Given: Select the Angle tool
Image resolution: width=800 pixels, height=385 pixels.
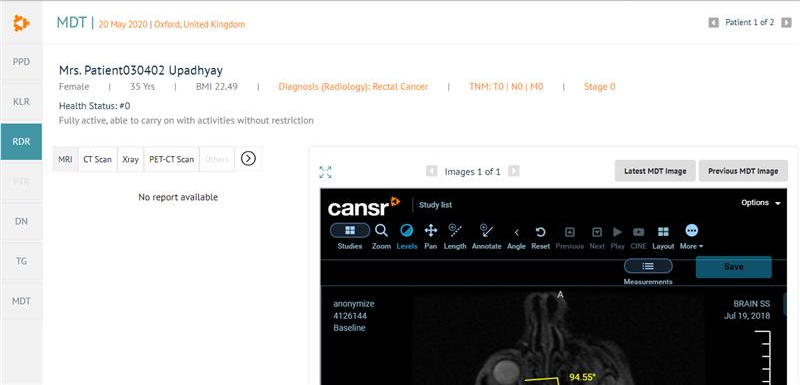Looking at the screenshot, I should pos(516,237).
